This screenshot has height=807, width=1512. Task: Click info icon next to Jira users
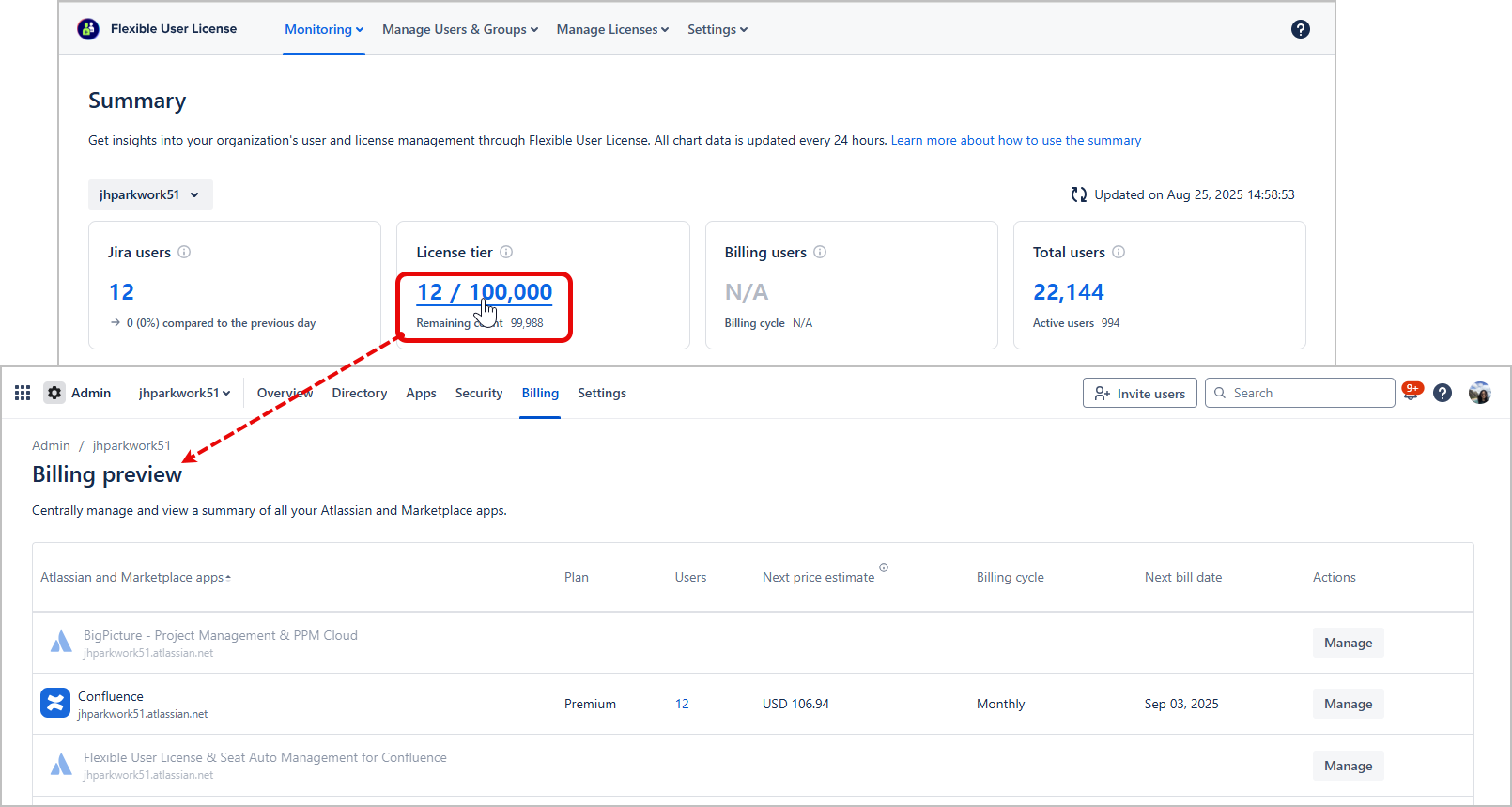(x=184, y=252)
